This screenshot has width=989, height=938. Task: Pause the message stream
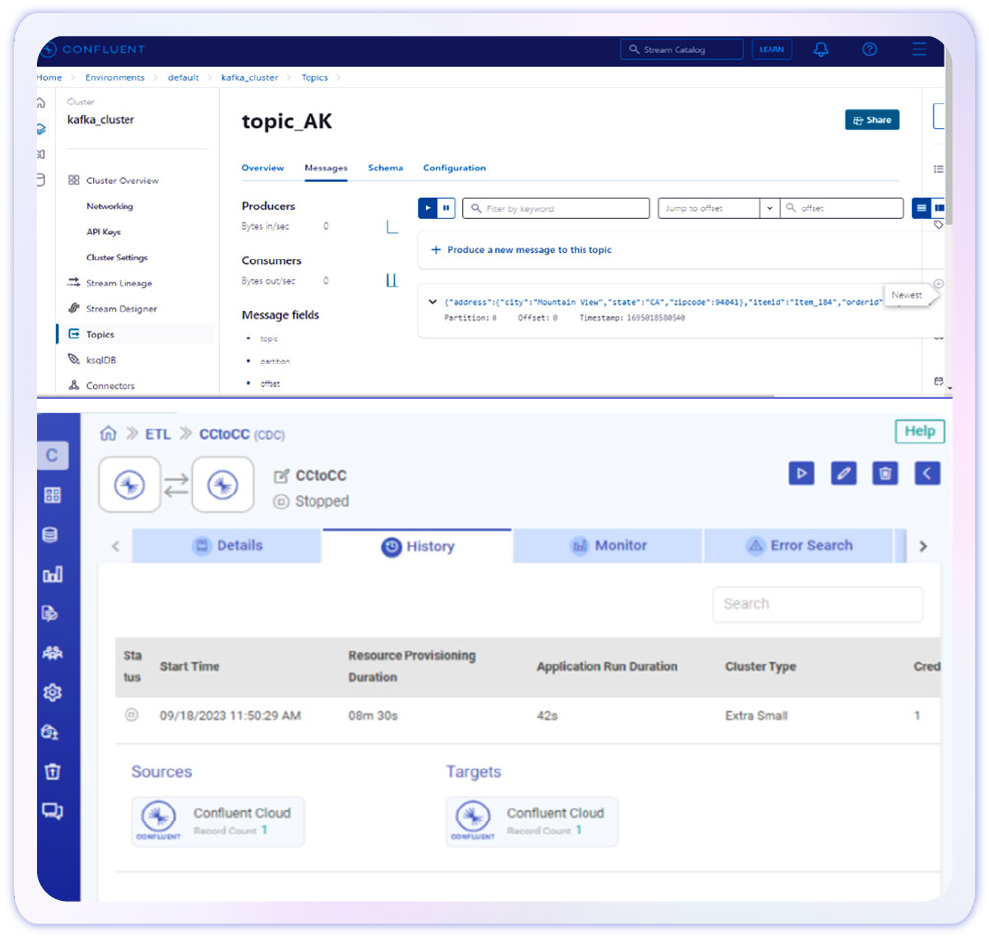446,208
